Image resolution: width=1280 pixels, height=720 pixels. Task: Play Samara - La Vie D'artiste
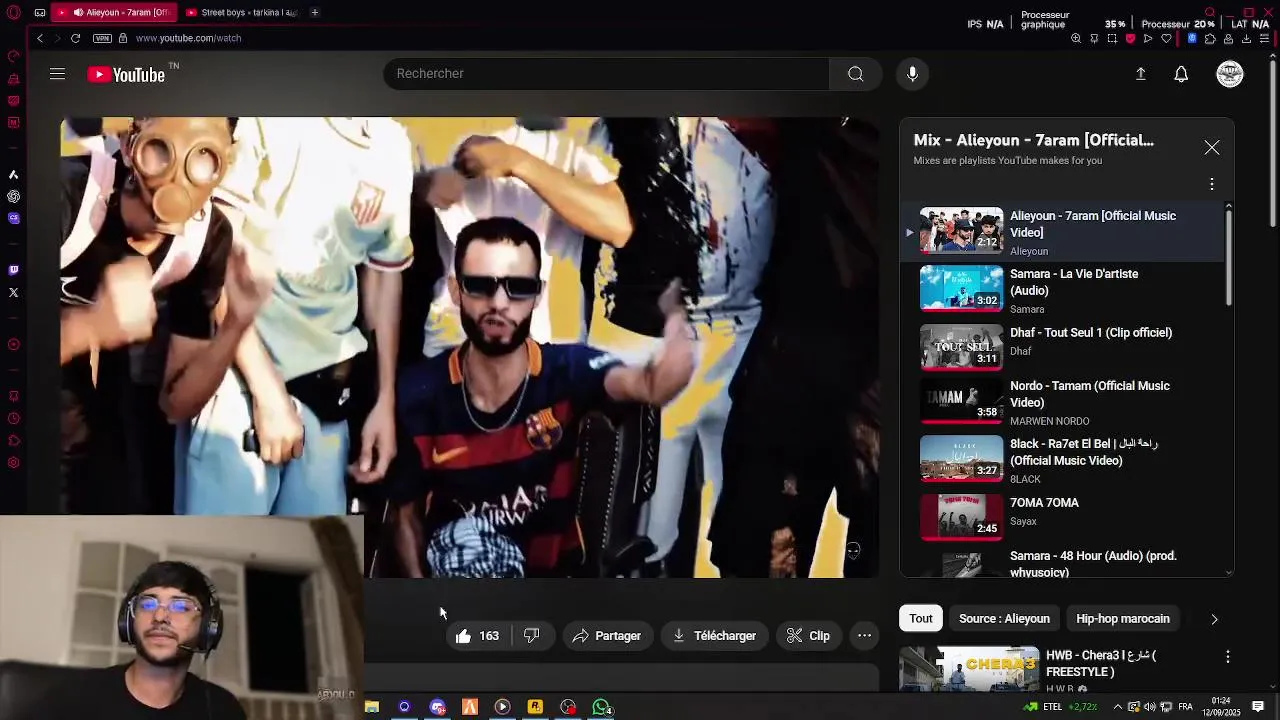(1062, 290)
